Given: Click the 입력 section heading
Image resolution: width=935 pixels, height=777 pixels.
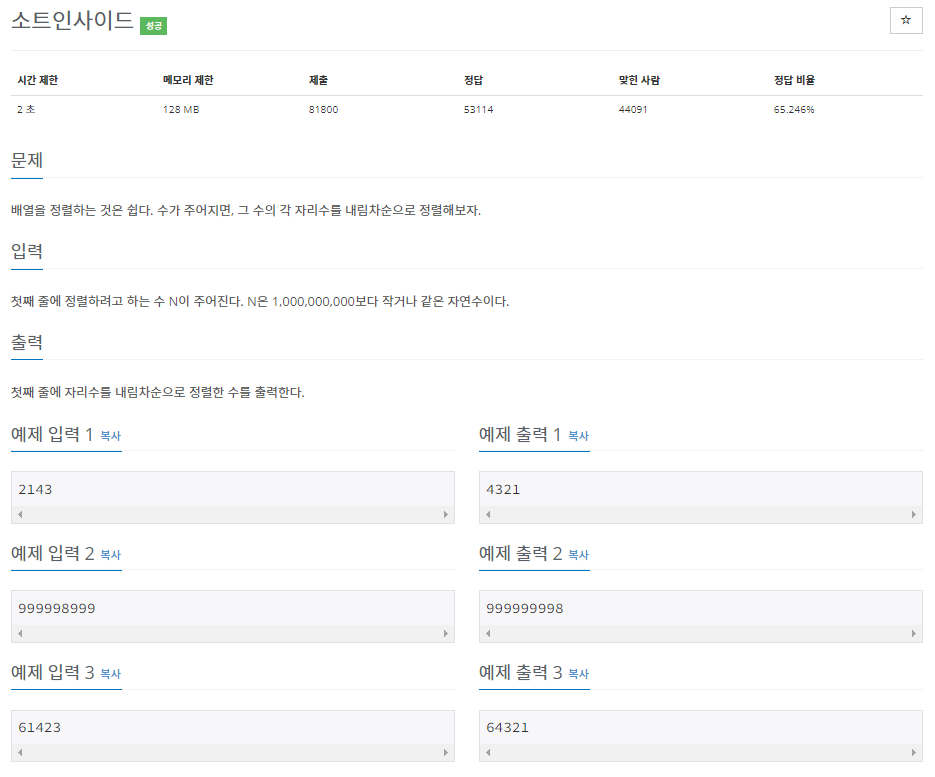Looking at the screenshot, I should (x=27, y=252).
